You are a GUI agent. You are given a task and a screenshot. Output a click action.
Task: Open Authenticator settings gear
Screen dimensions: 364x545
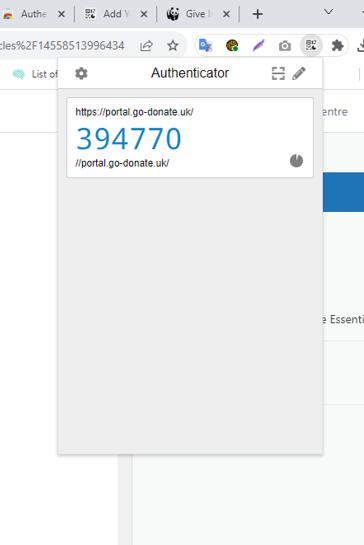81,73
